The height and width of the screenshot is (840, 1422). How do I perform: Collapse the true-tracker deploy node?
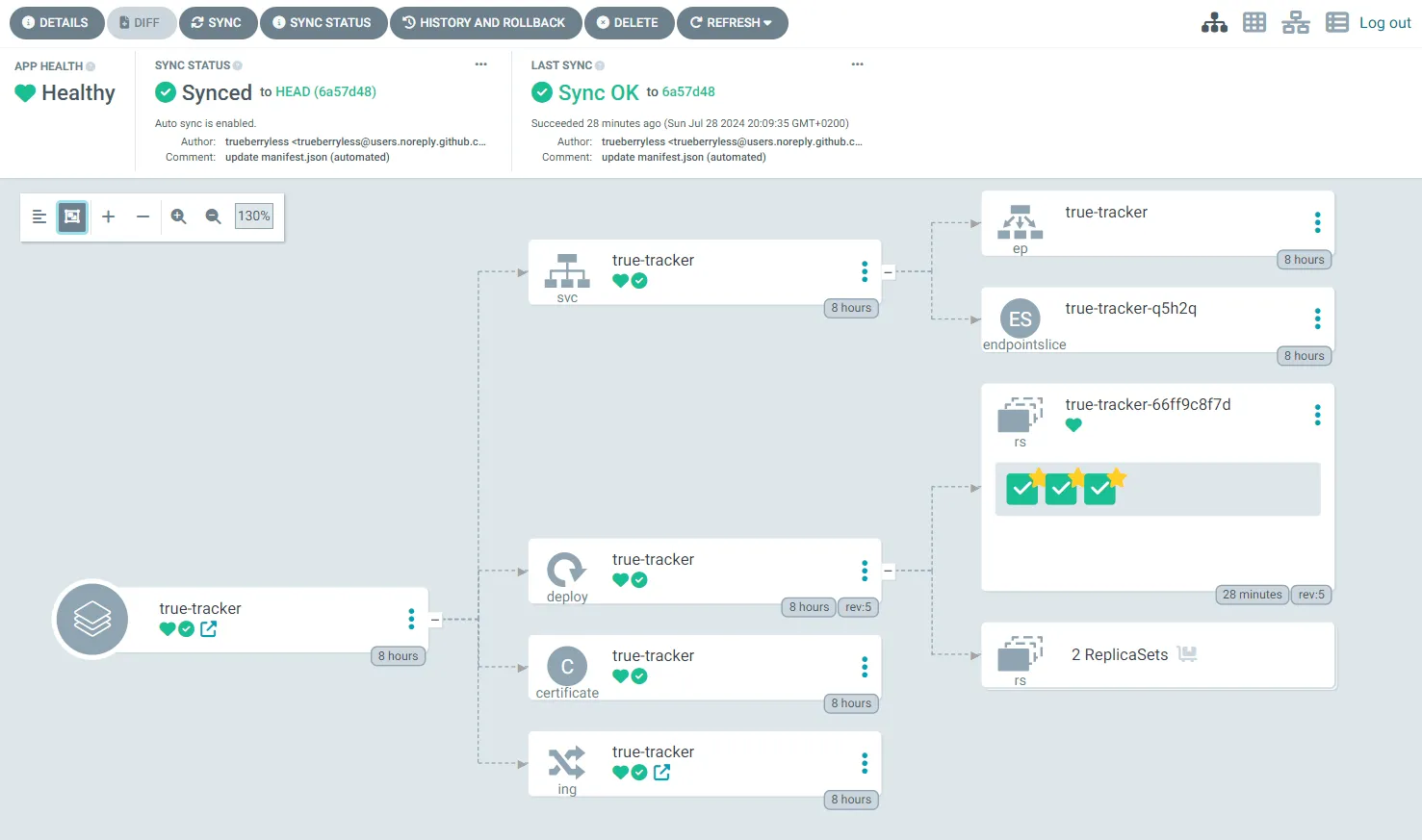(x=888, y=570)
